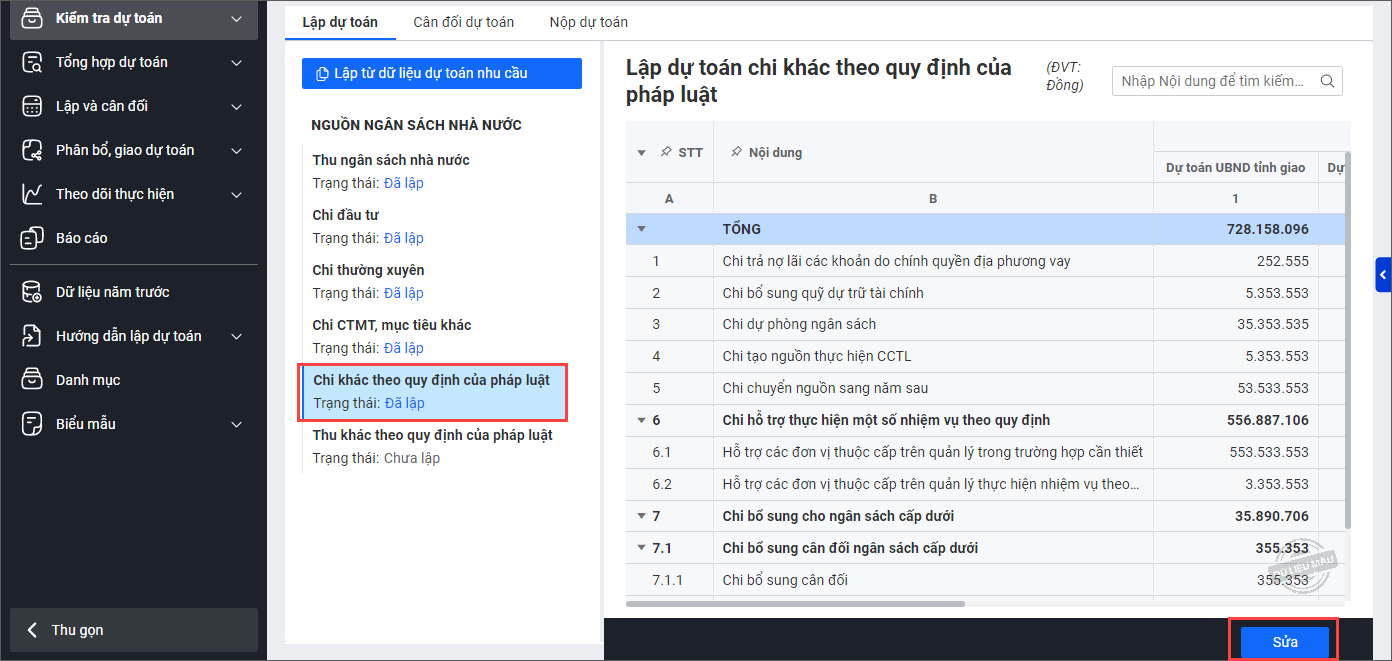Collapse the TỔNG row triangle

[641, 229]
